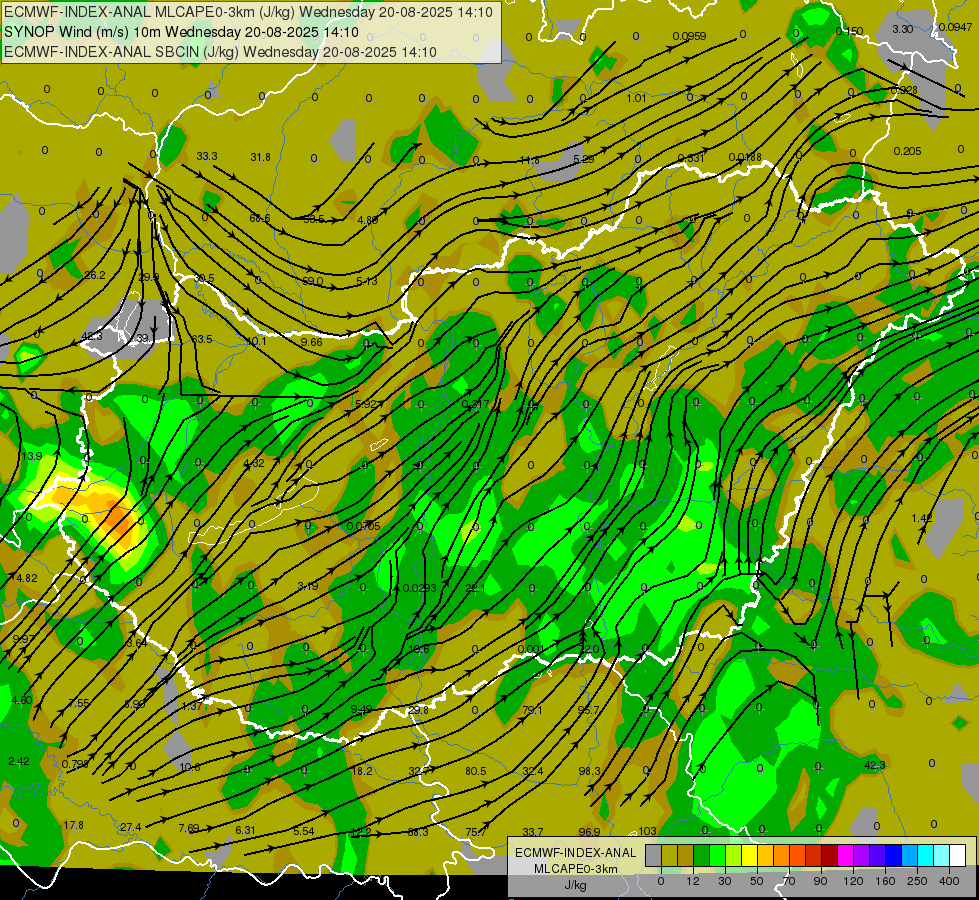Image resolution: width=979 pixels, height=900 pixels.
Task: Click the map value 9.97
Action: point(24,639)
